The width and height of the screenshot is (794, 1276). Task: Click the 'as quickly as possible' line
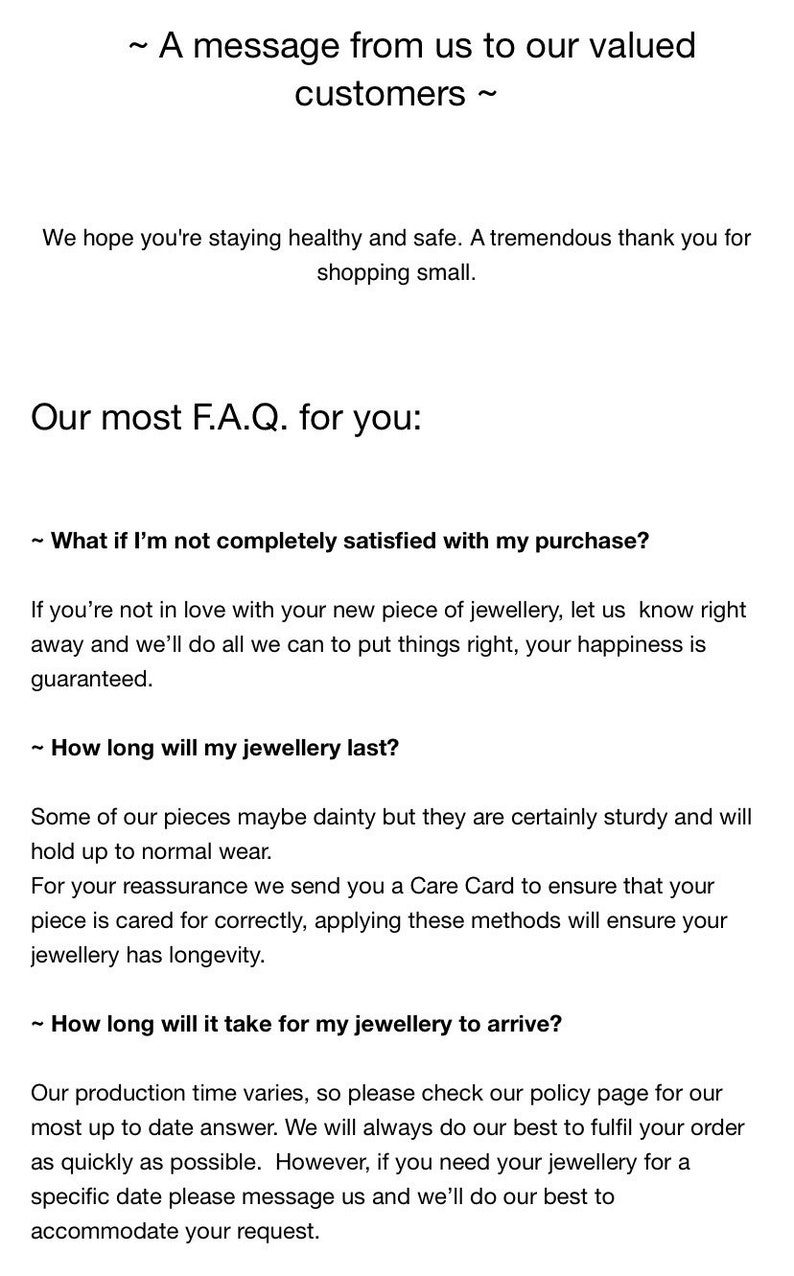click(360, 1163)
